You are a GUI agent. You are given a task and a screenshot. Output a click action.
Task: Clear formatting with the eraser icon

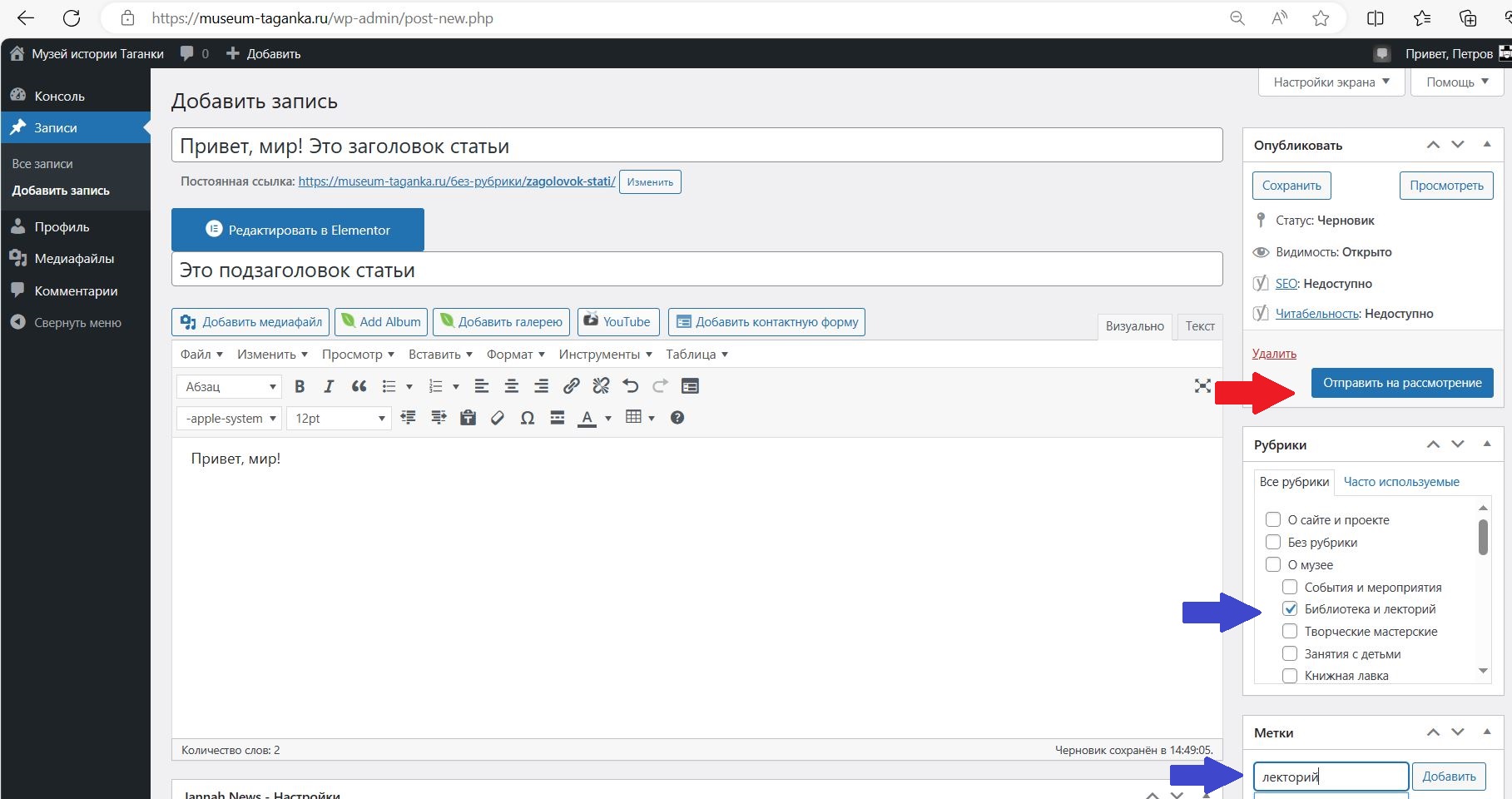pyautogui.click(x=498, y=418)
